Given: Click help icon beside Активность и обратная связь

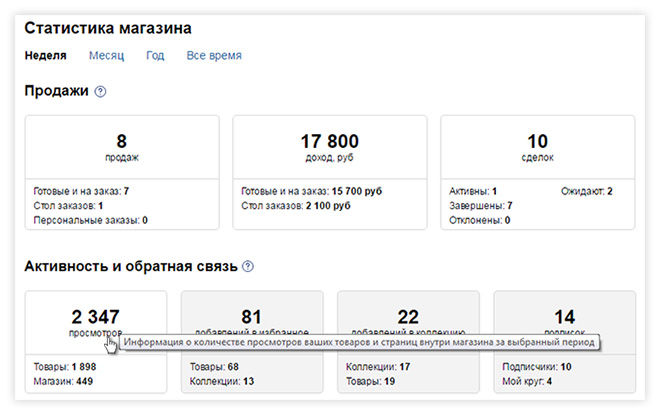Looking at the screenshot, I should pyautogui.click(x=248, y=267).
